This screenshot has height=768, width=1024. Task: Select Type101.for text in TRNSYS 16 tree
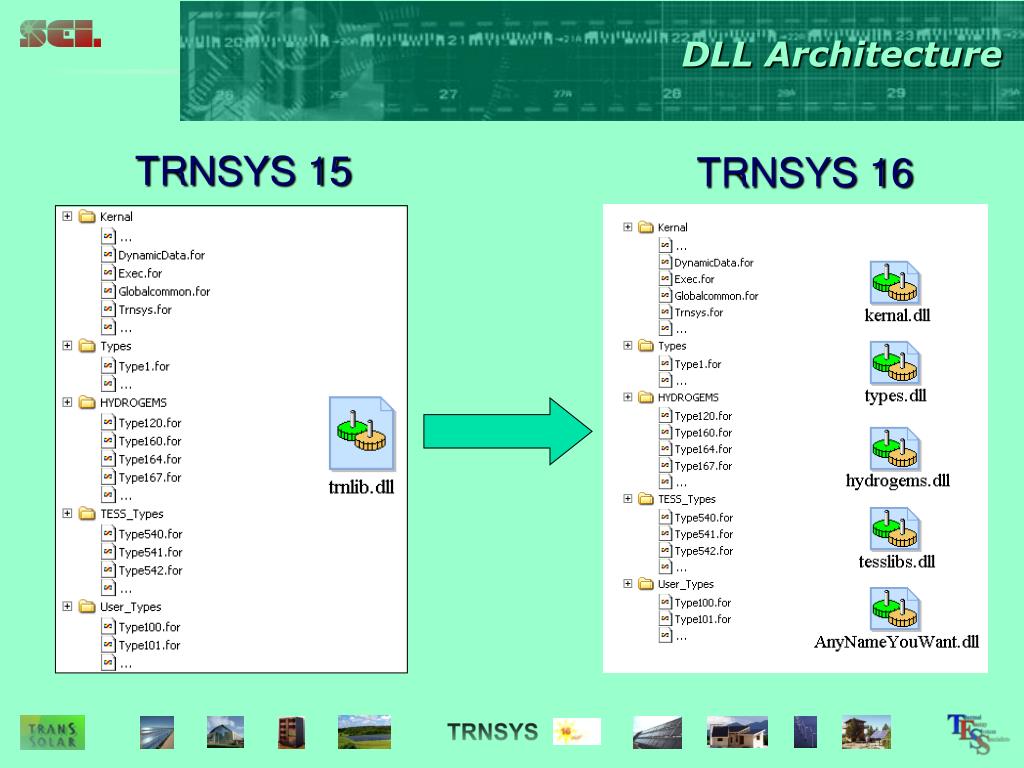pyautogui.click(x=703, y=619)
